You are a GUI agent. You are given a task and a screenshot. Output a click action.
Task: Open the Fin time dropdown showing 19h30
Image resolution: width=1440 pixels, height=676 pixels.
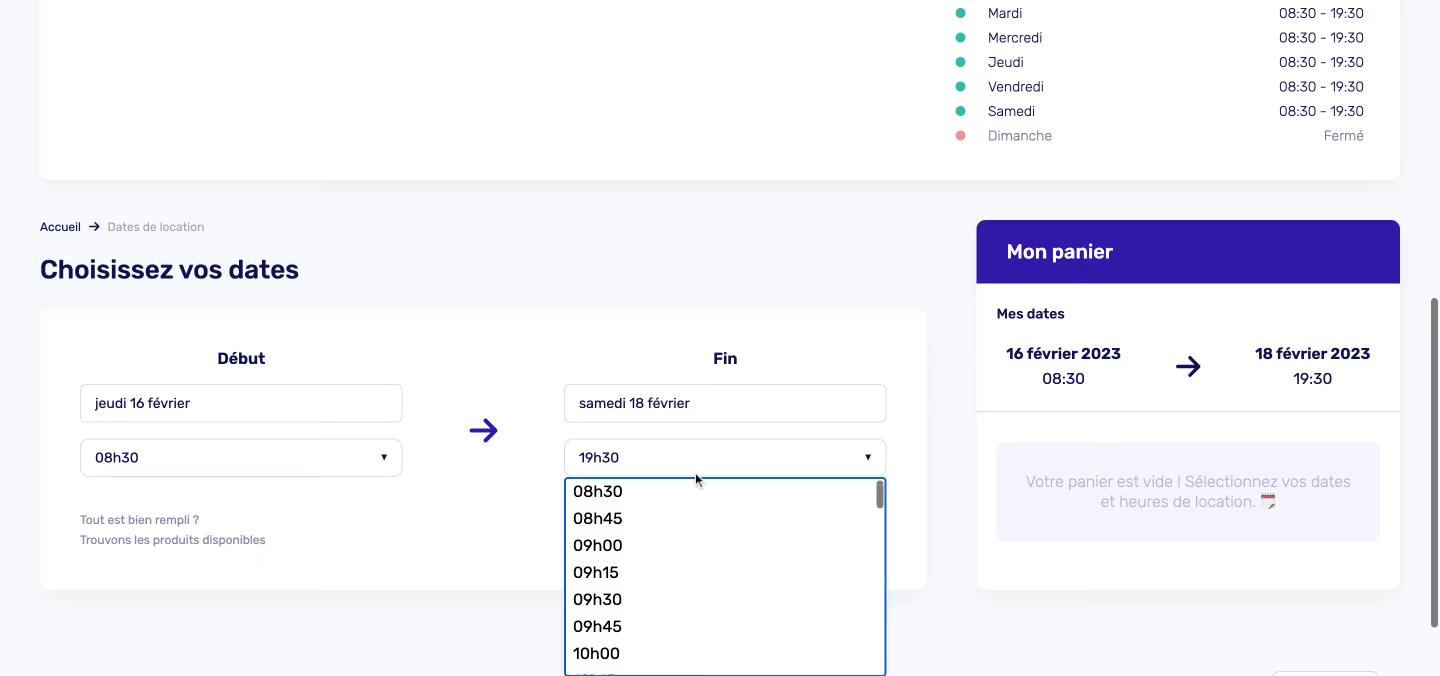coord(725,458)
